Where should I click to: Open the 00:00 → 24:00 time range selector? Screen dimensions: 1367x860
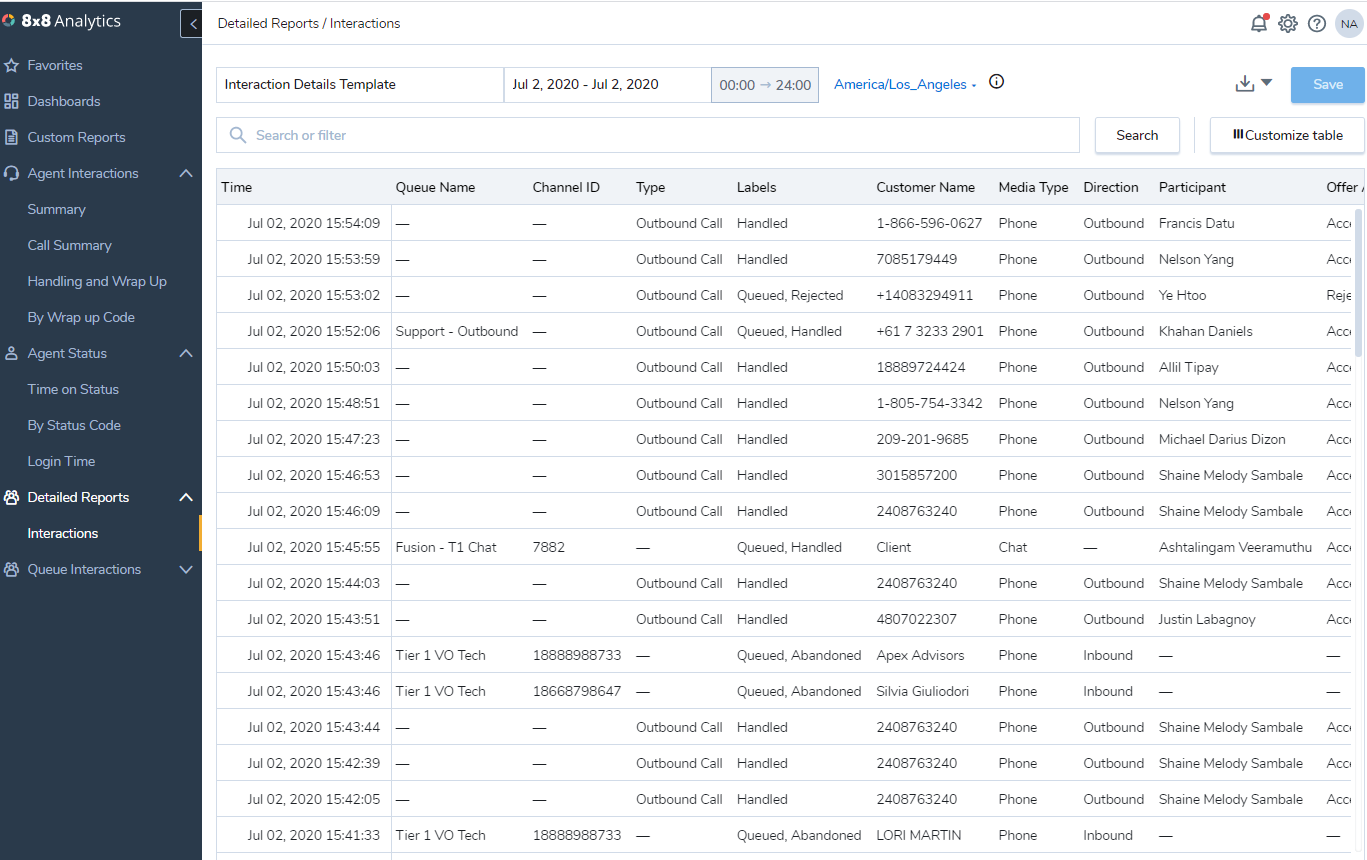coord(765,85)
